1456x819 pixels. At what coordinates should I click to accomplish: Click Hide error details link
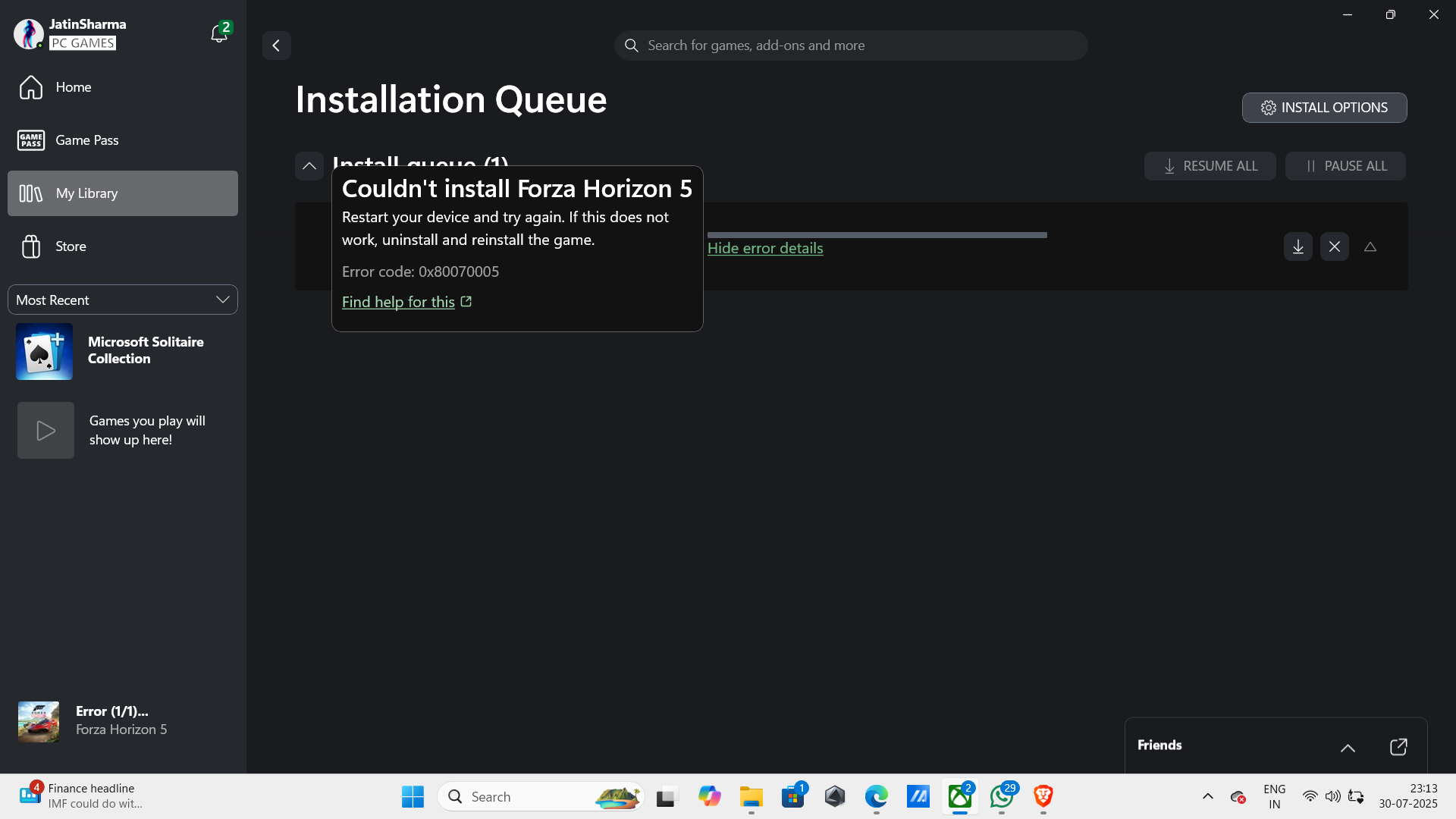[x=764, y=248]
